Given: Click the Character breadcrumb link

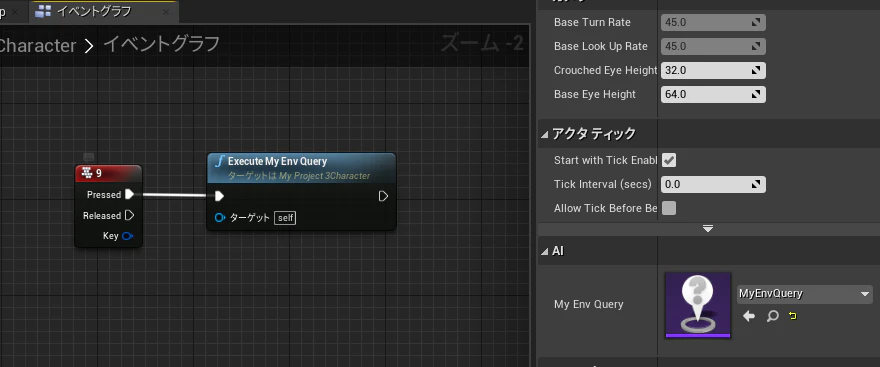Looking at the screenshot, I should 38,45.
